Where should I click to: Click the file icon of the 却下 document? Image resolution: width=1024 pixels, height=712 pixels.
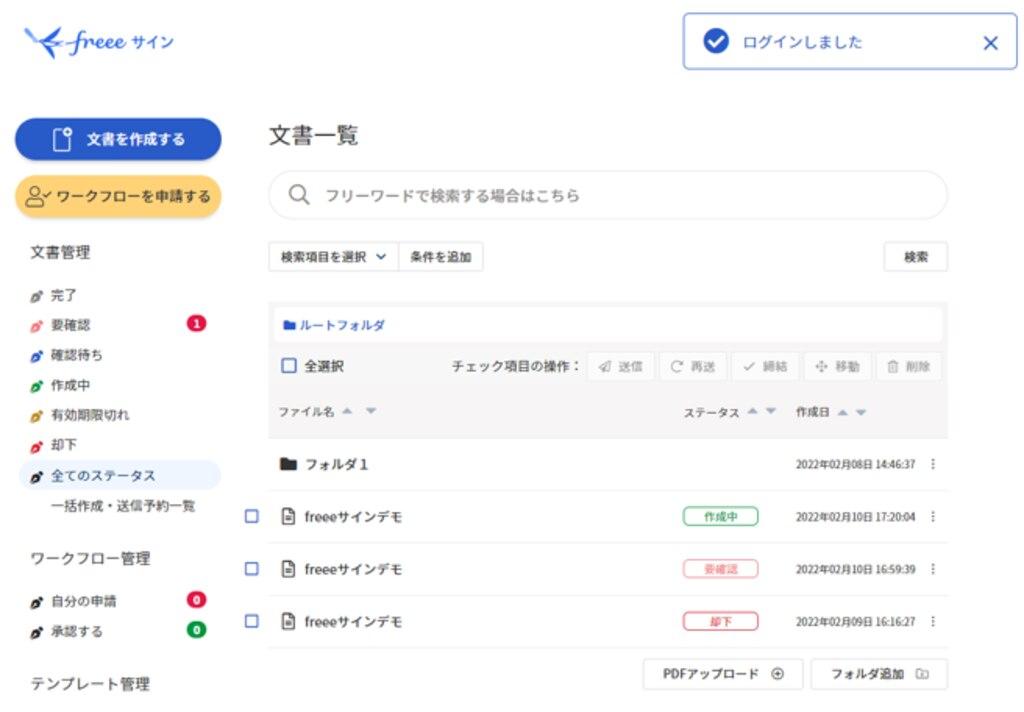[x=288, y=621]
